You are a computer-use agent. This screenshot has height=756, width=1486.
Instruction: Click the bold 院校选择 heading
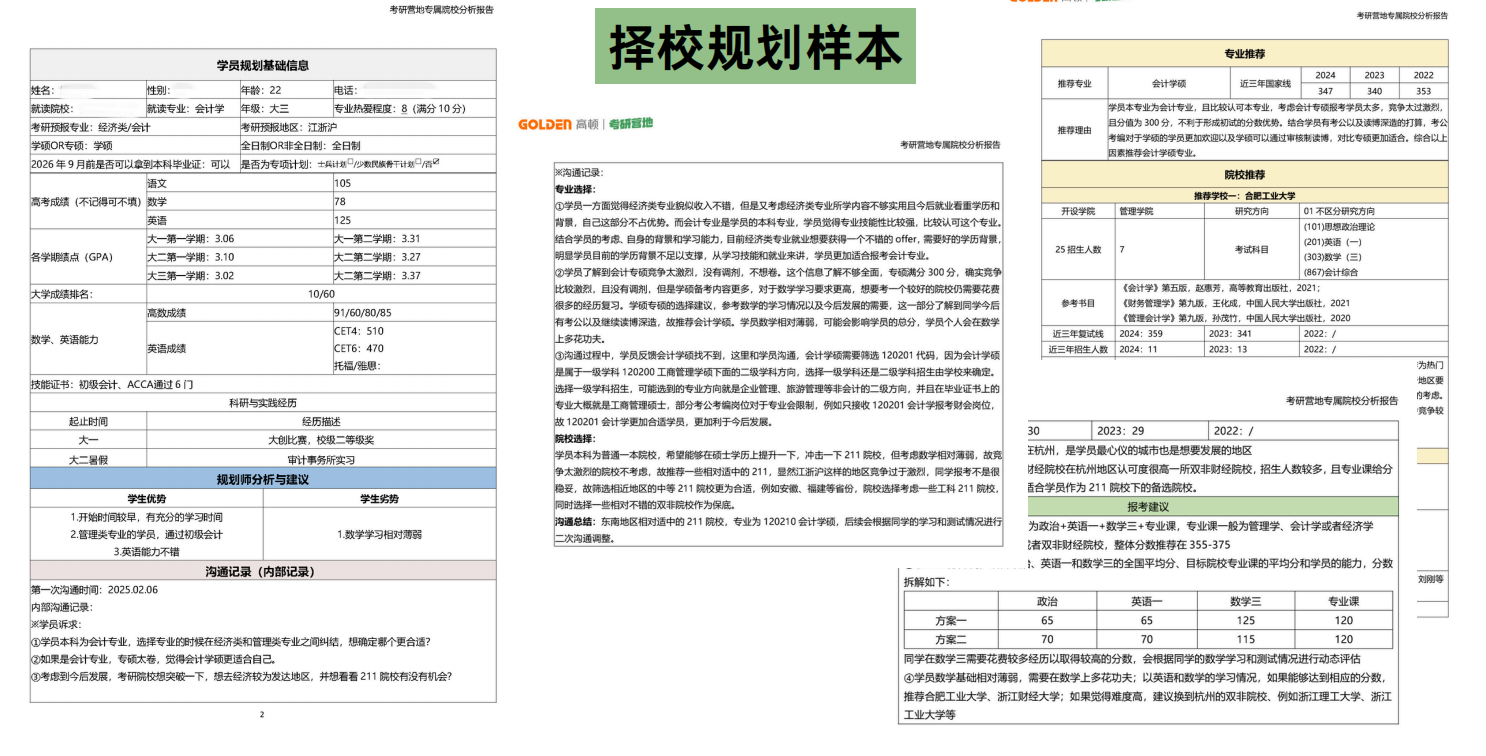click(575, 438)
